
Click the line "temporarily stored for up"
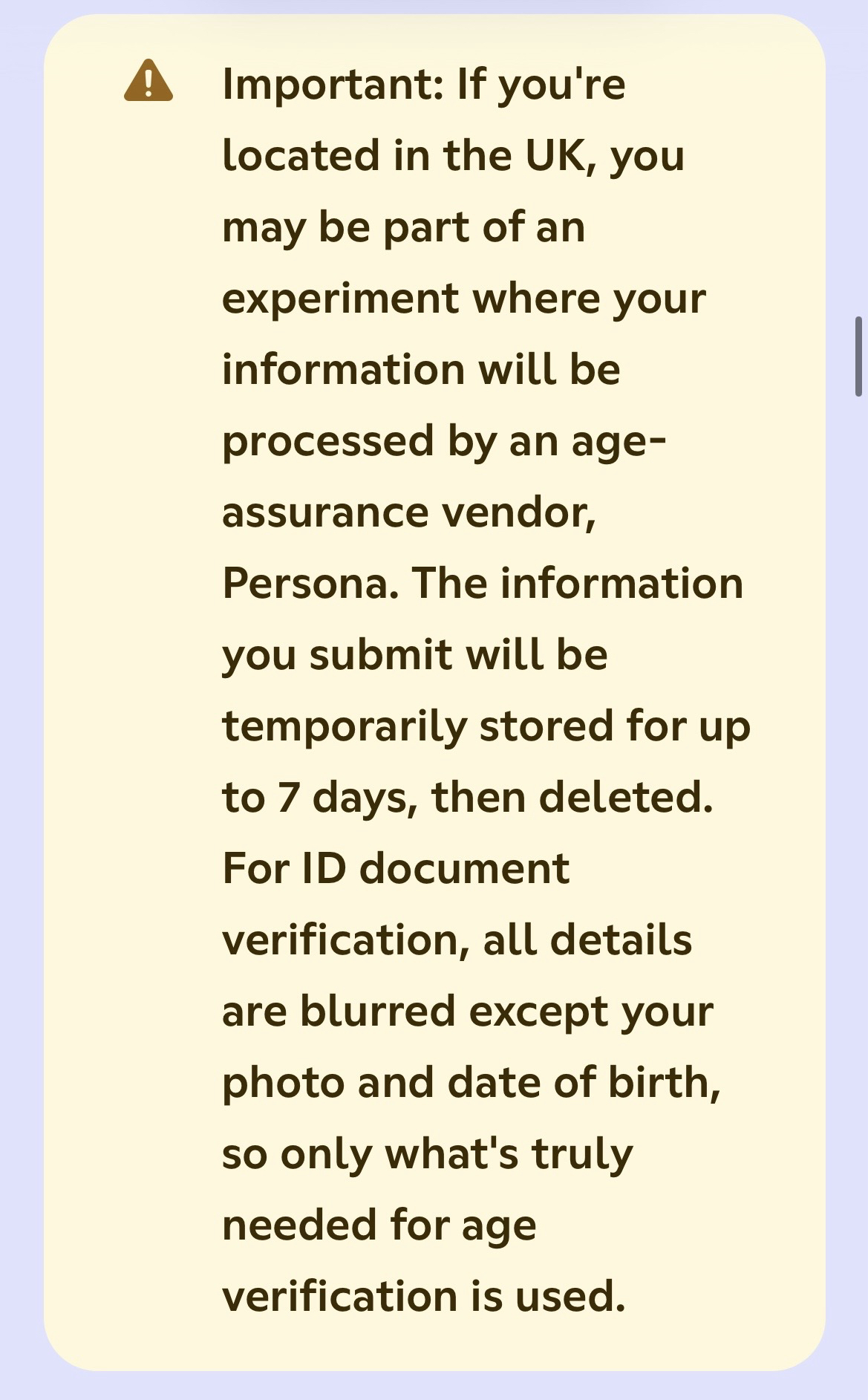click(486, 726)
